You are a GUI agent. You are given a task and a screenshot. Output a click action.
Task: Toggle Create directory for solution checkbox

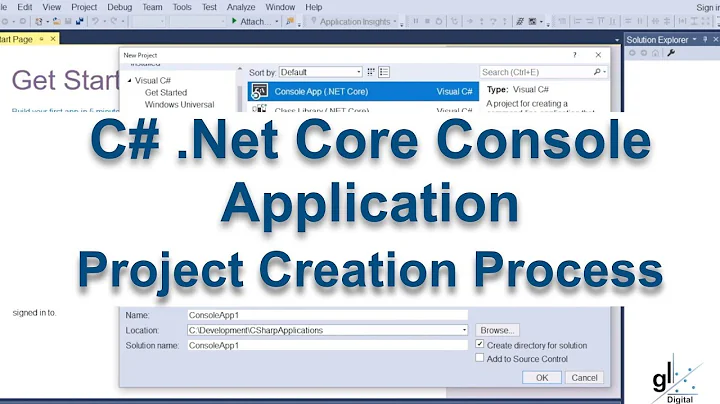(x=479, y=344)
